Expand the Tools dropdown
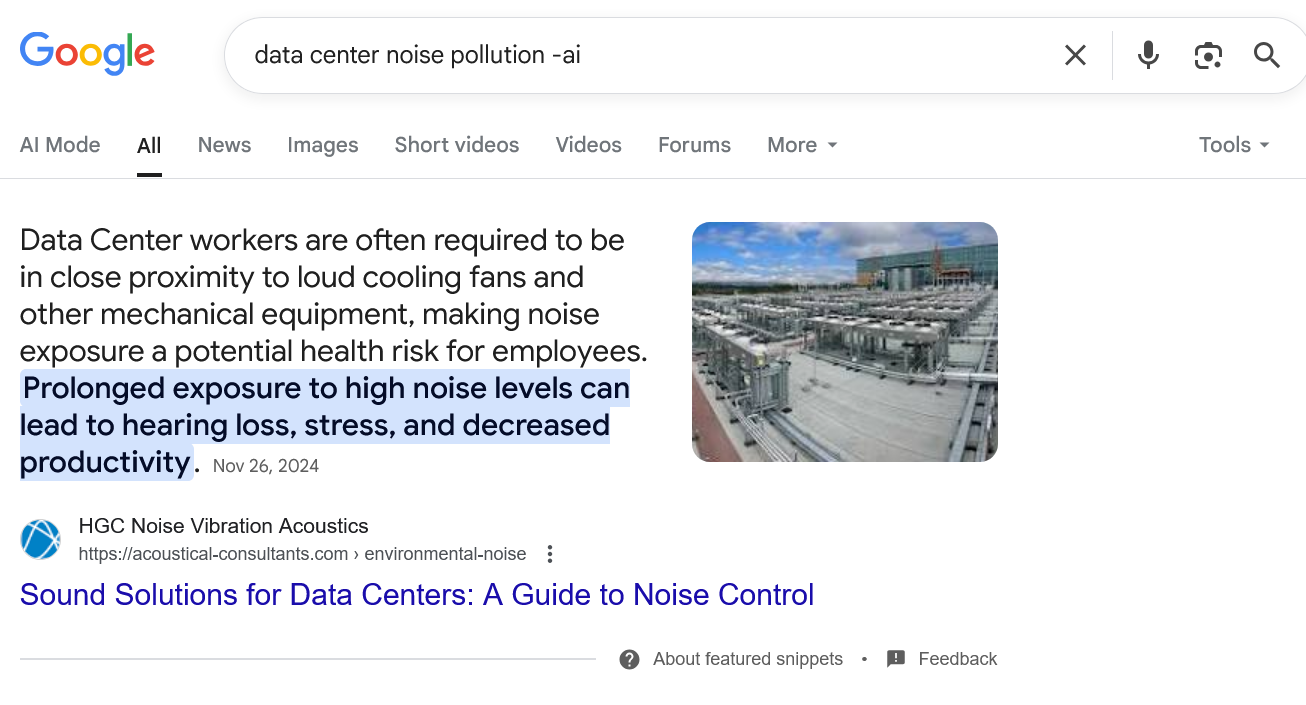This screenshot has width=1306, height=705. (1234, 145)
